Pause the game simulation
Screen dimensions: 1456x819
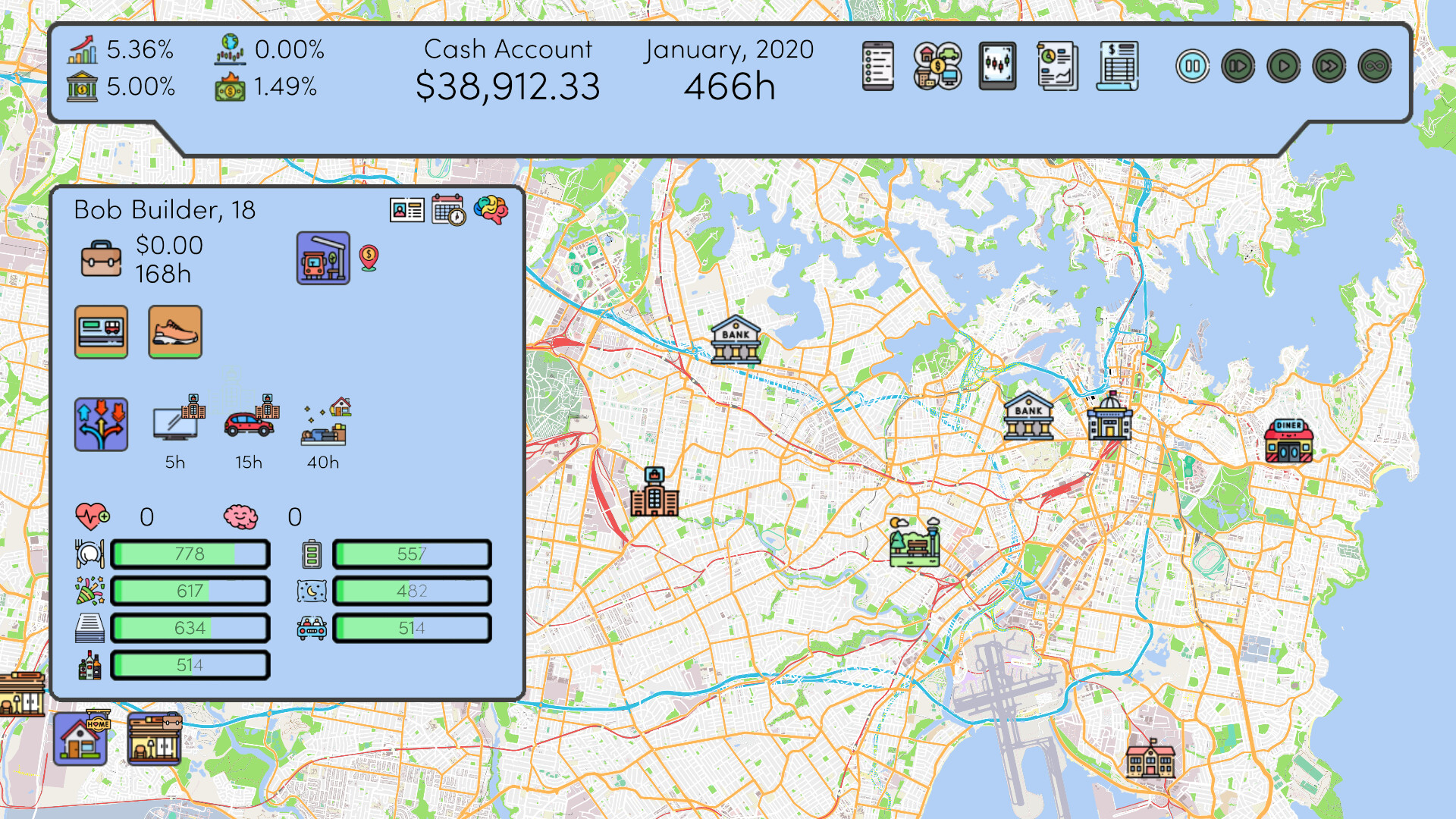point(1192,67)
